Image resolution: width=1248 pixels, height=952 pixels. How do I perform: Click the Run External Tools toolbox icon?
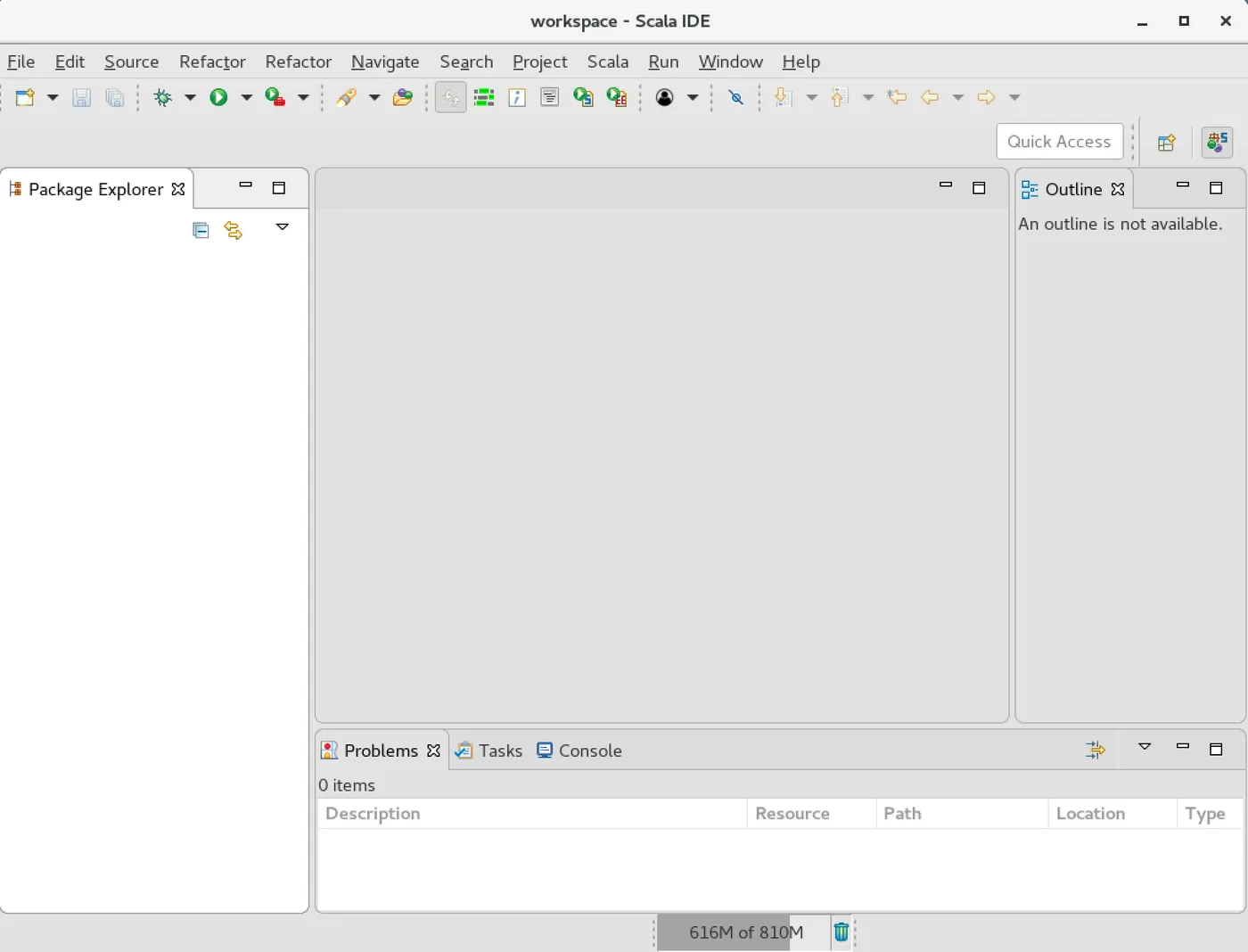point(275,97)
